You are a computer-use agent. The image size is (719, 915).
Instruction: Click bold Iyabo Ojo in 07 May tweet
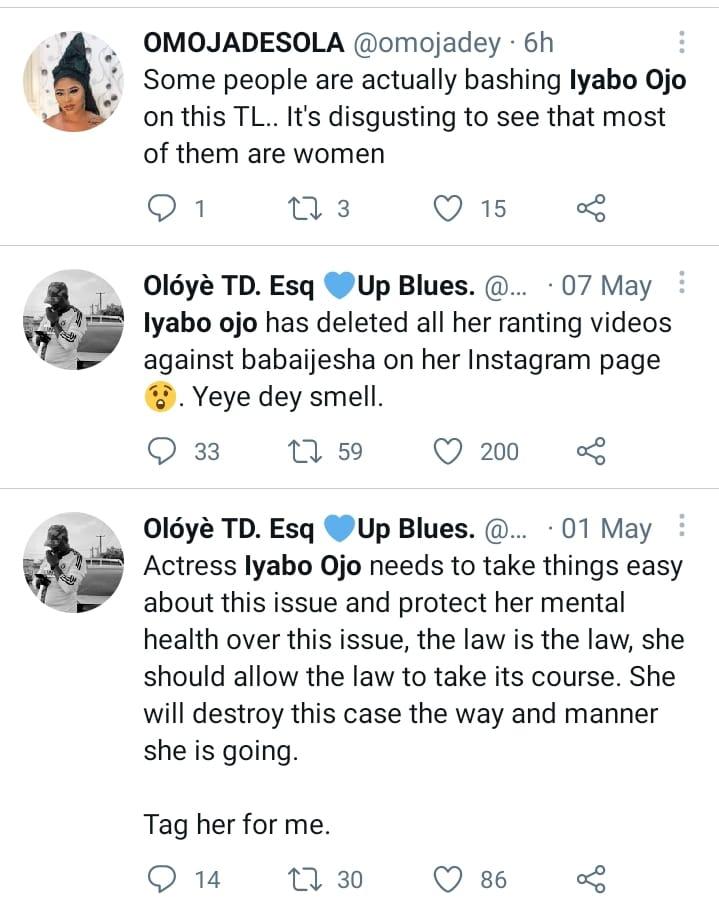[194, 324]
